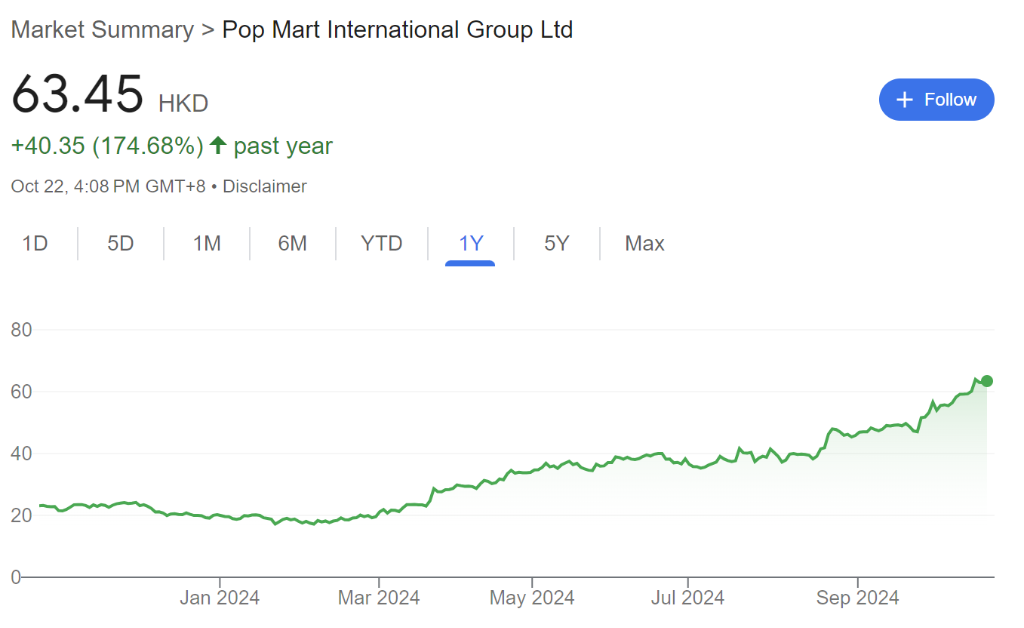Screen dimensions: 1024x628
Task: Open the Disclaimer link
Action: (264, 187)
